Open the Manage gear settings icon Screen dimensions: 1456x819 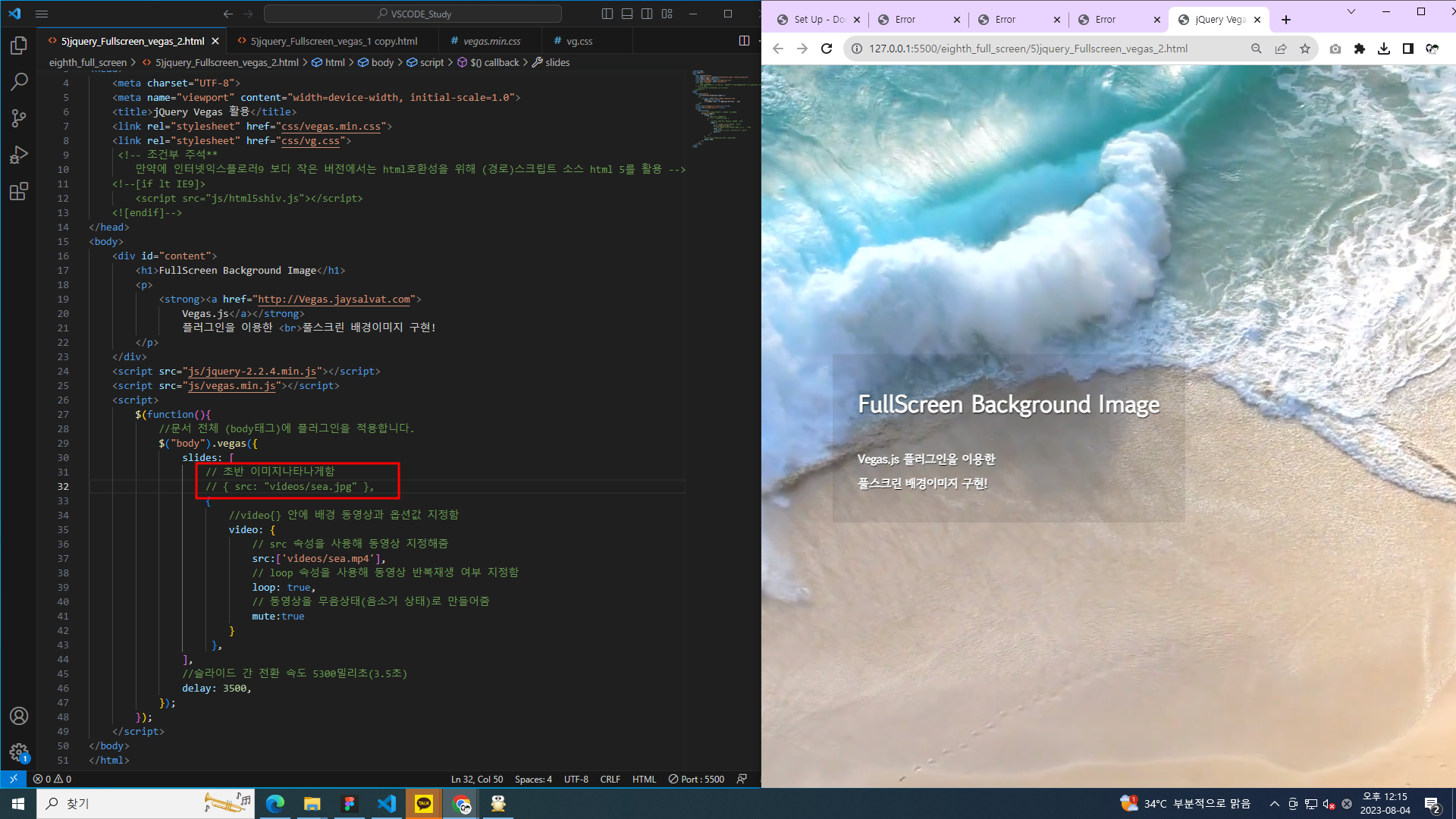pos(19,752)
